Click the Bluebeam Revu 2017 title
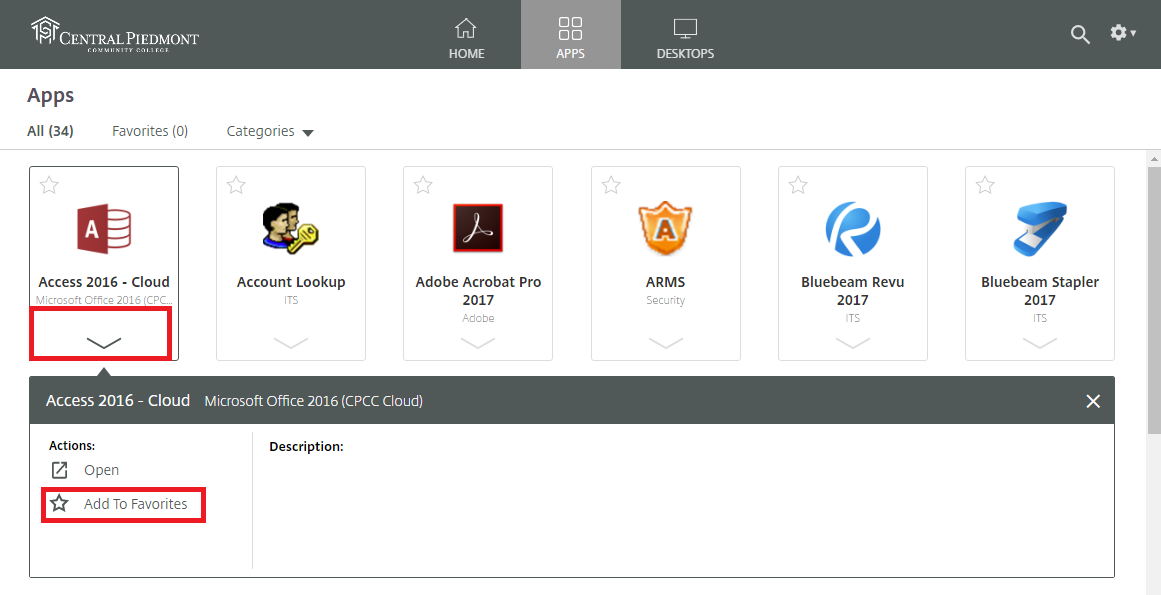 point(852,291)
